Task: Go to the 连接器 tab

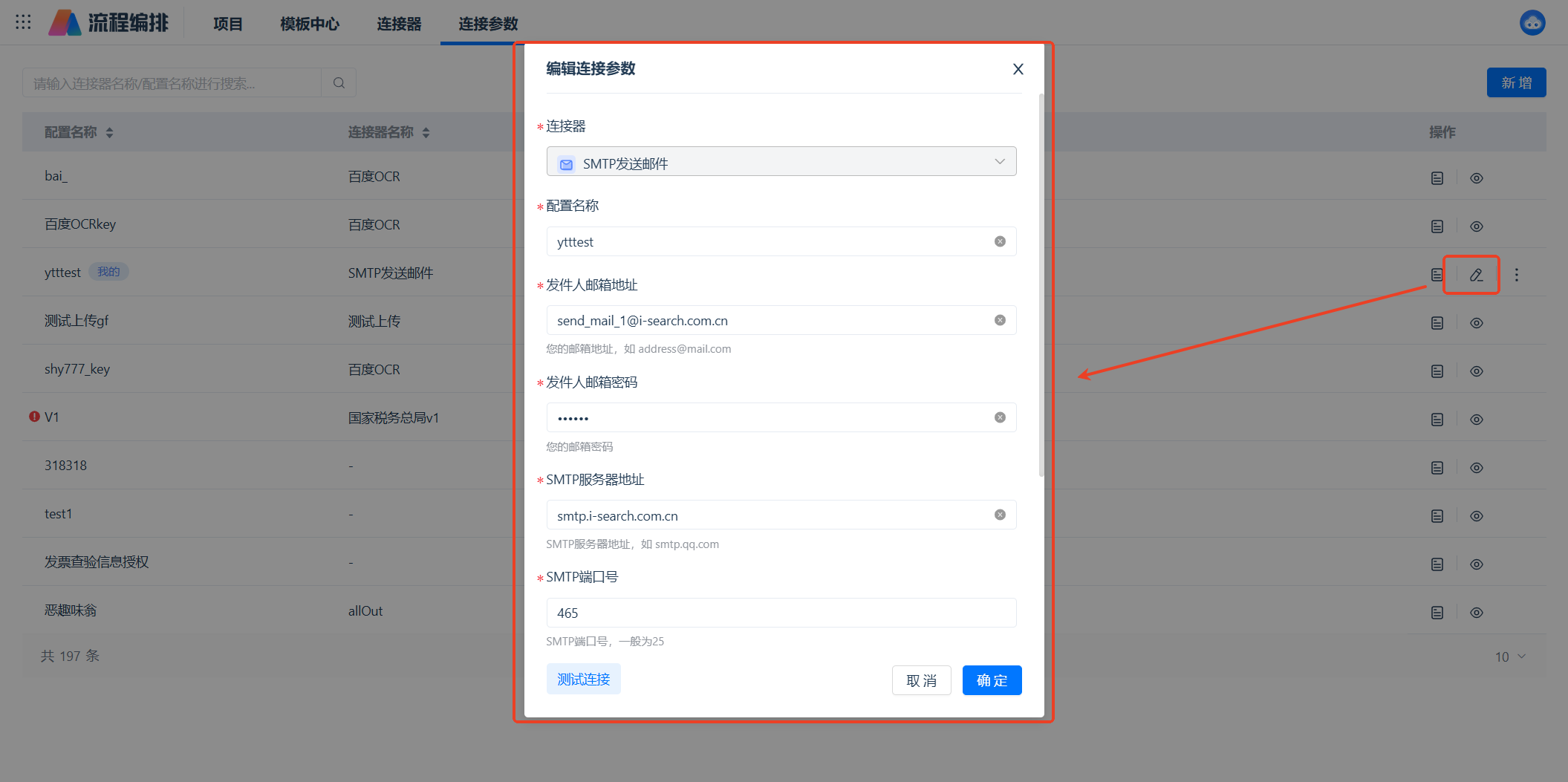Action: pyautogui.click(x=399, y=24)
